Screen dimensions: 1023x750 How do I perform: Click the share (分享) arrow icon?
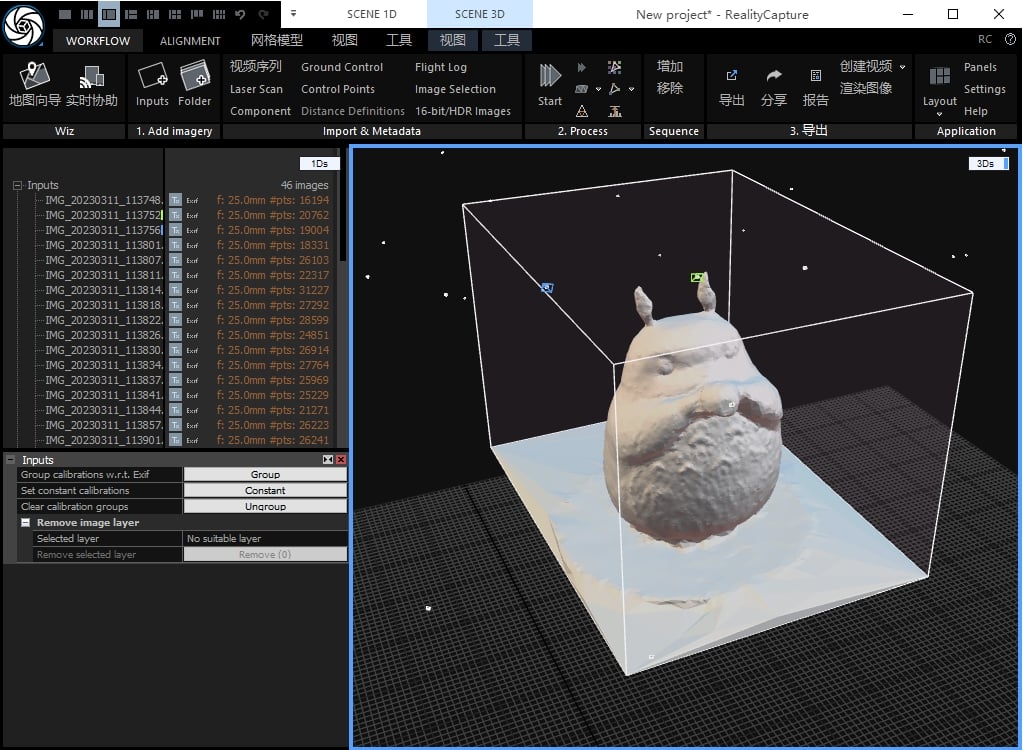[x=774, y=76]
